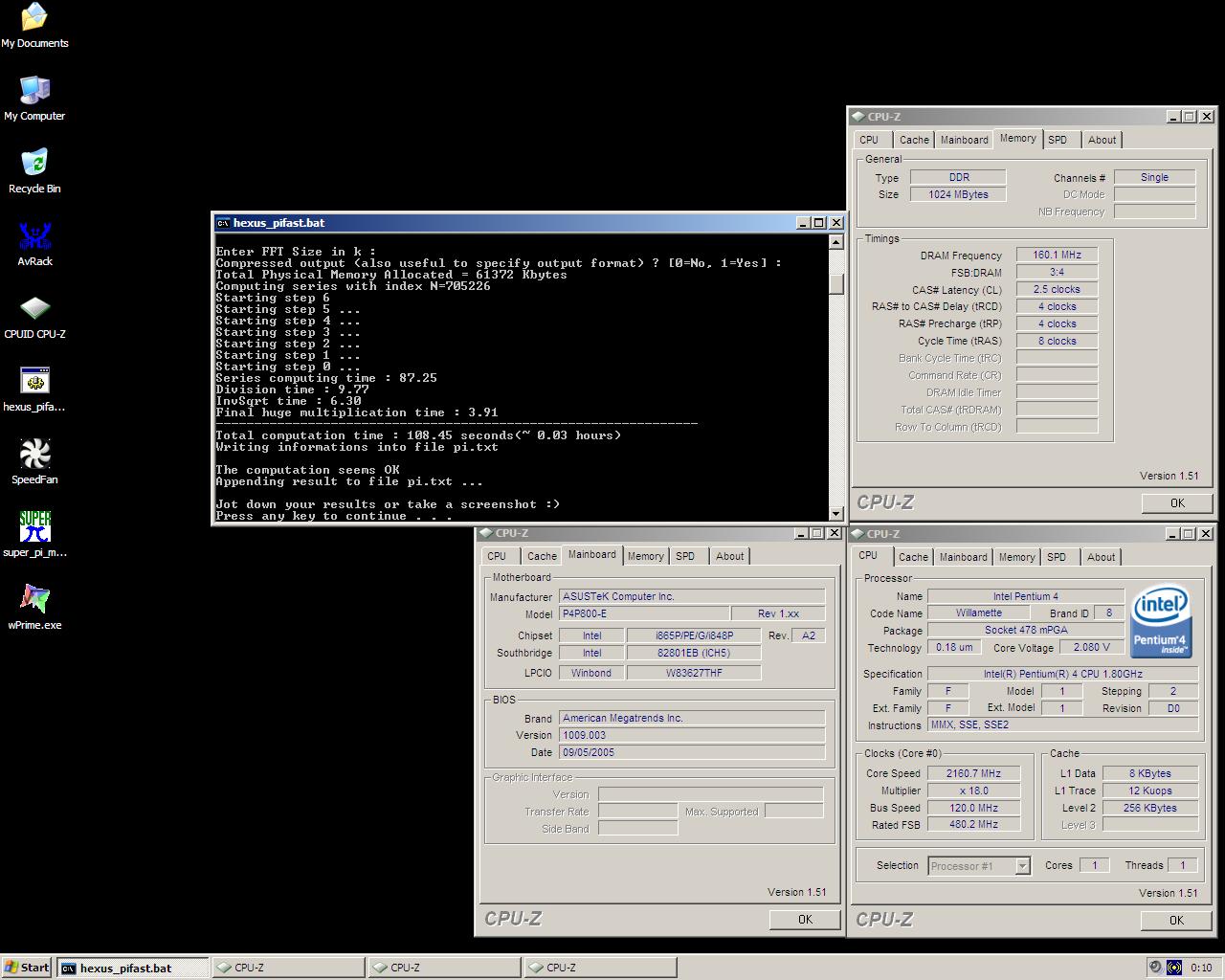Click the Core Voltage 2.080 V field
Viewport: 1225px width, 980px height.
point(1092,648)
